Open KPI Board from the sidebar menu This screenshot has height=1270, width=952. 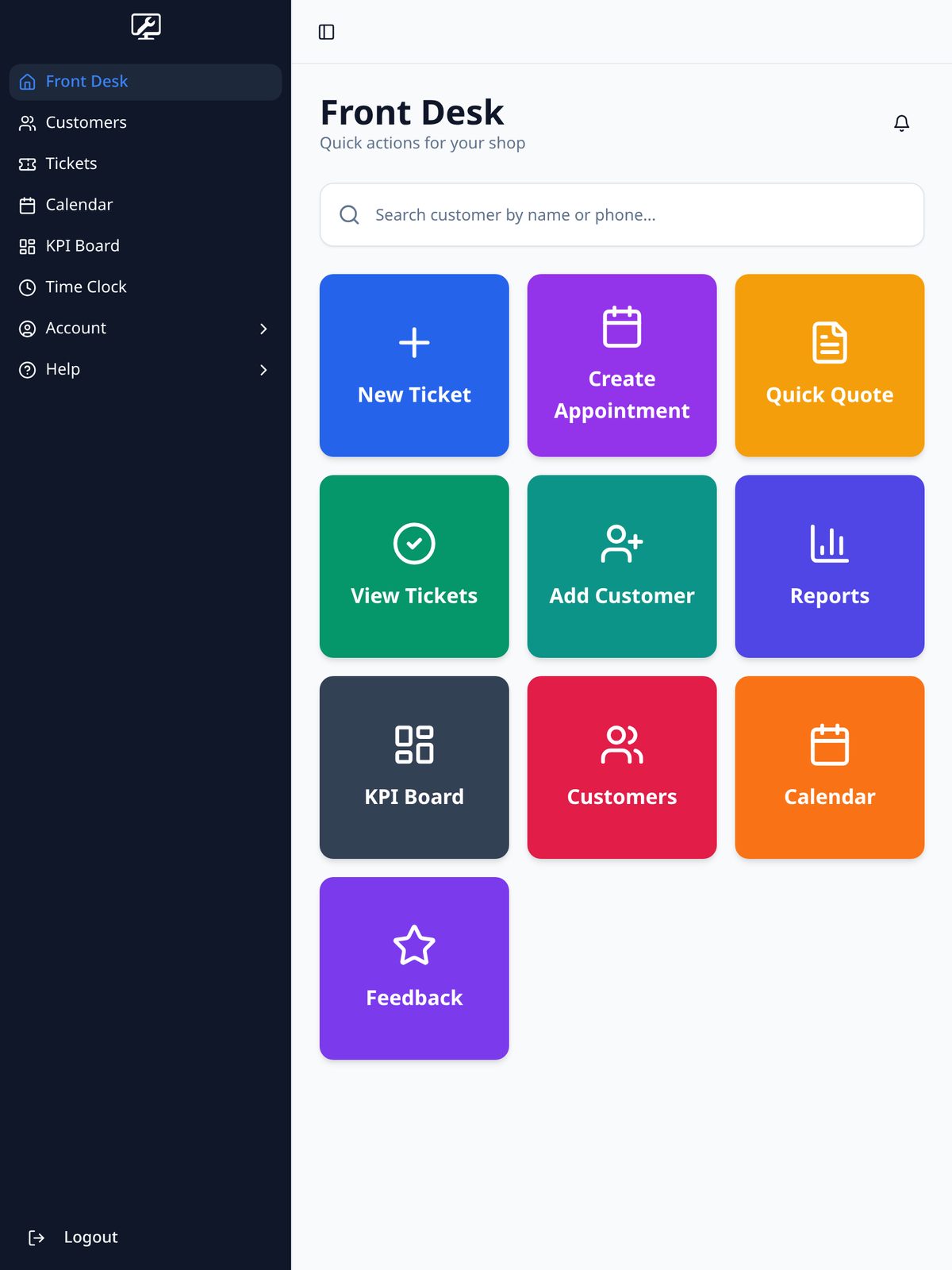click(145, 247)
